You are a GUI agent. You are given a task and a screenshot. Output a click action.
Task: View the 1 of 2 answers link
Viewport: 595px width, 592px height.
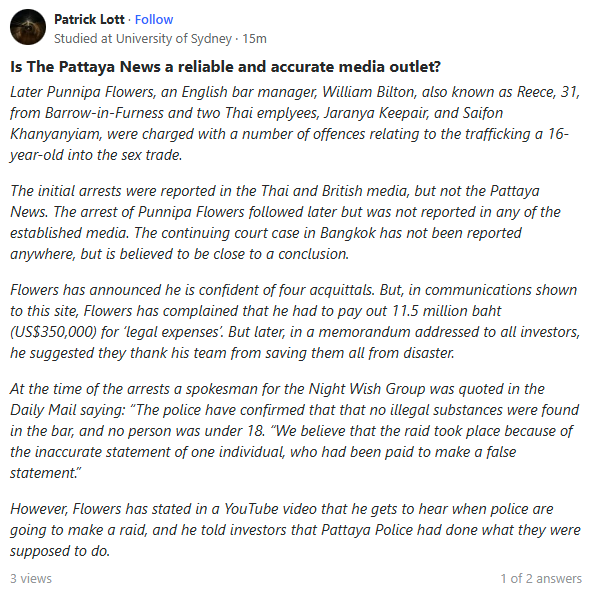click(541, 578)
